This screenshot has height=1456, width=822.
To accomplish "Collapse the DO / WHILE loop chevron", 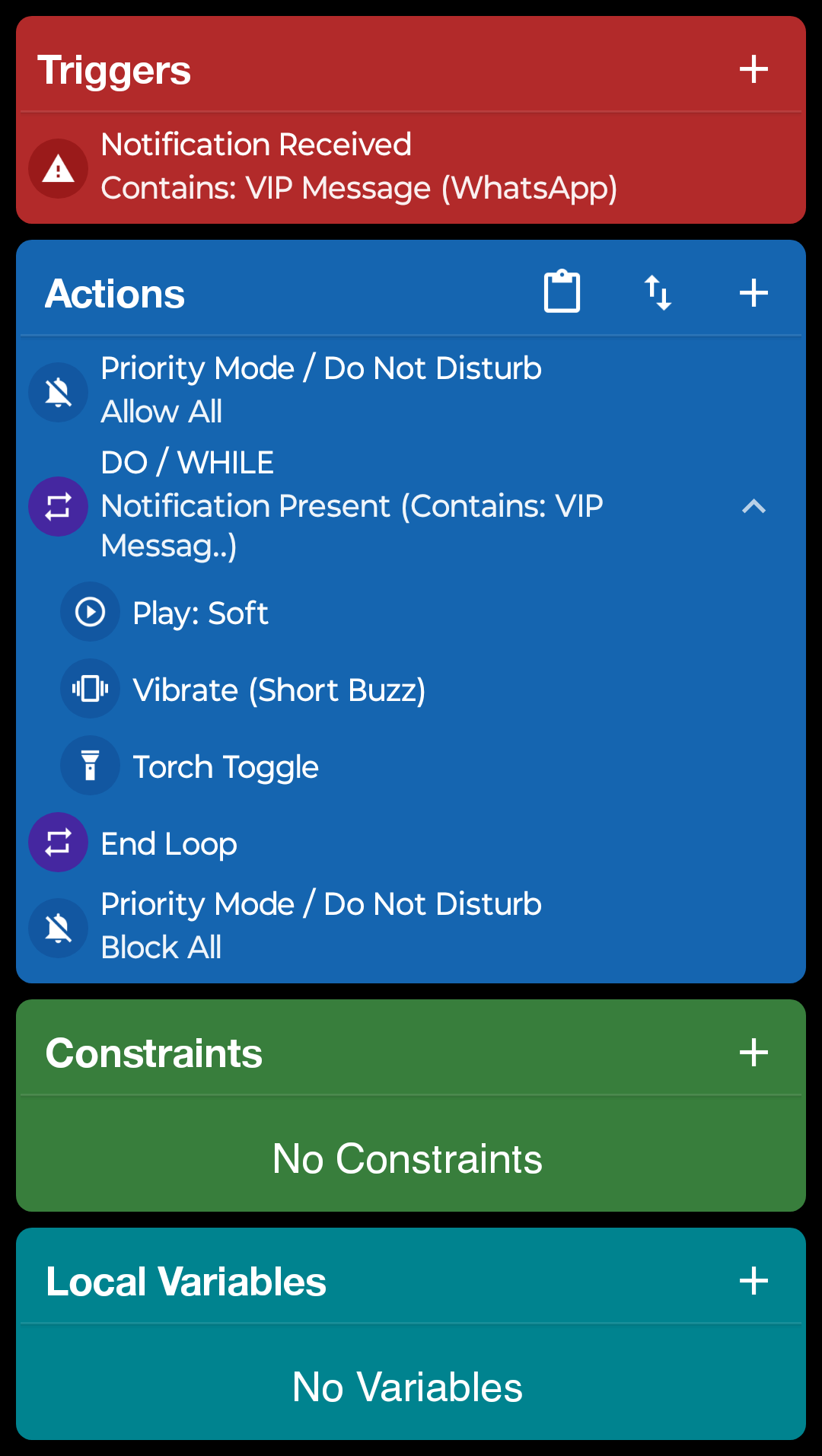I will (753, 506).
